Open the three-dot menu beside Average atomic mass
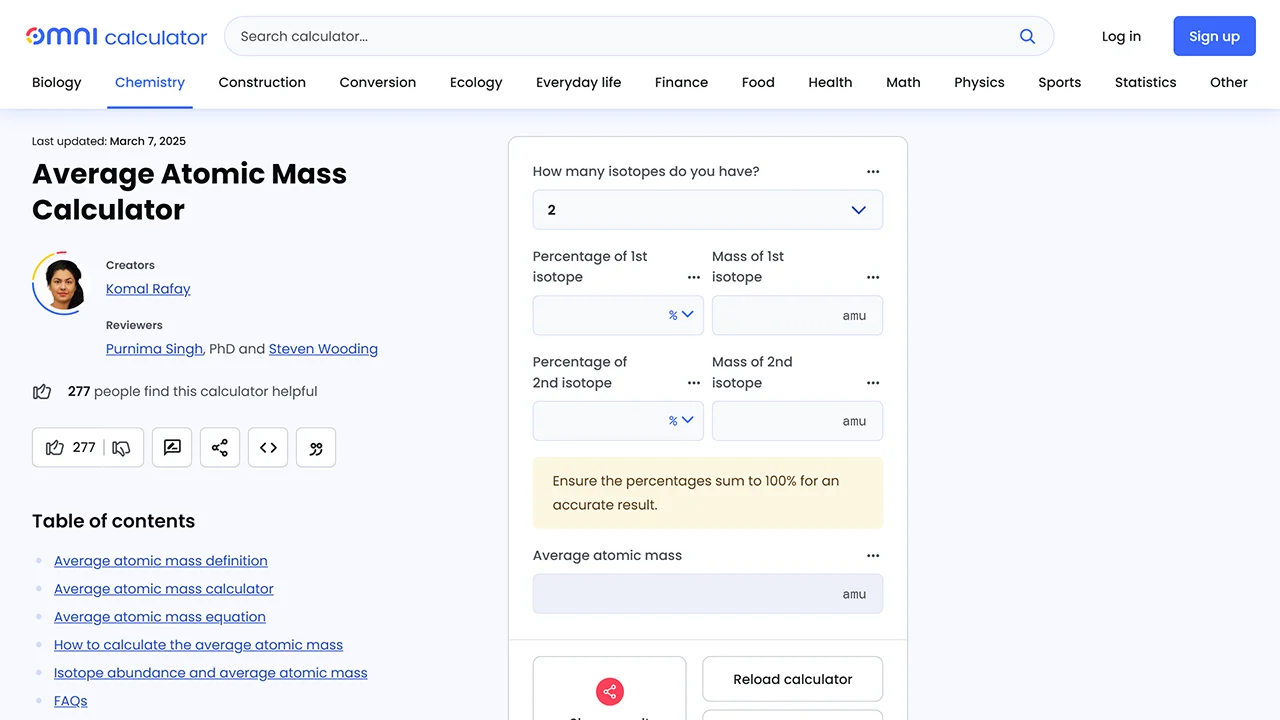Viewport: 1280px width, 720px height. point(872,555)
